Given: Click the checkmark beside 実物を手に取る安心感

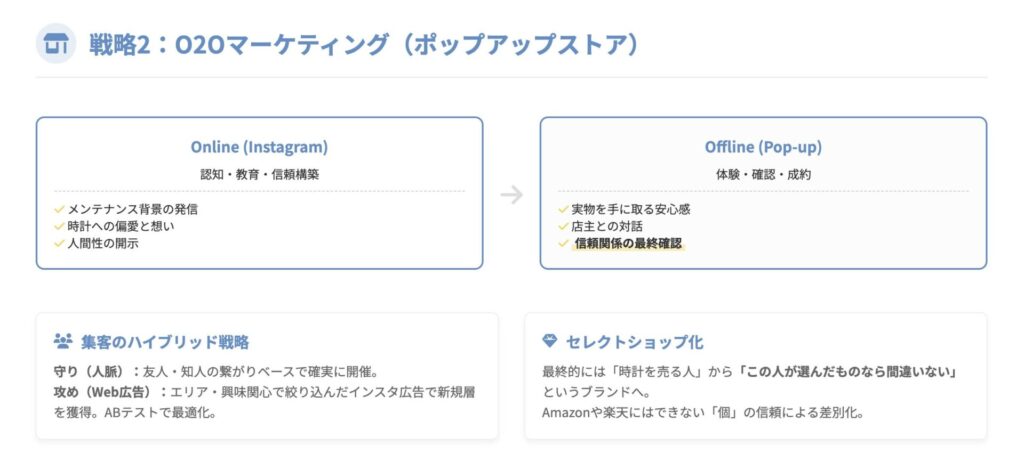Looking at the screenshot, I should 563,209.
